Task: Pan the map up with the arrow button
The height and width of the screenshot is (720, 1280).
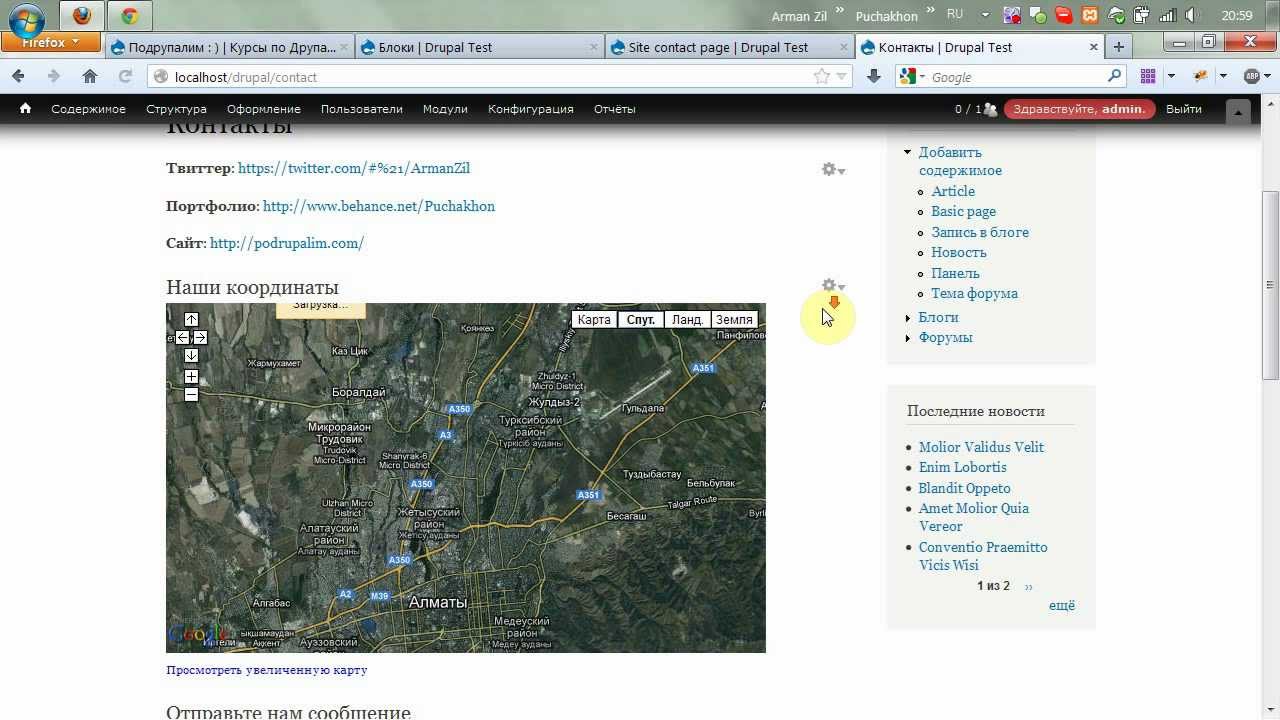Action: coord(191,320)
